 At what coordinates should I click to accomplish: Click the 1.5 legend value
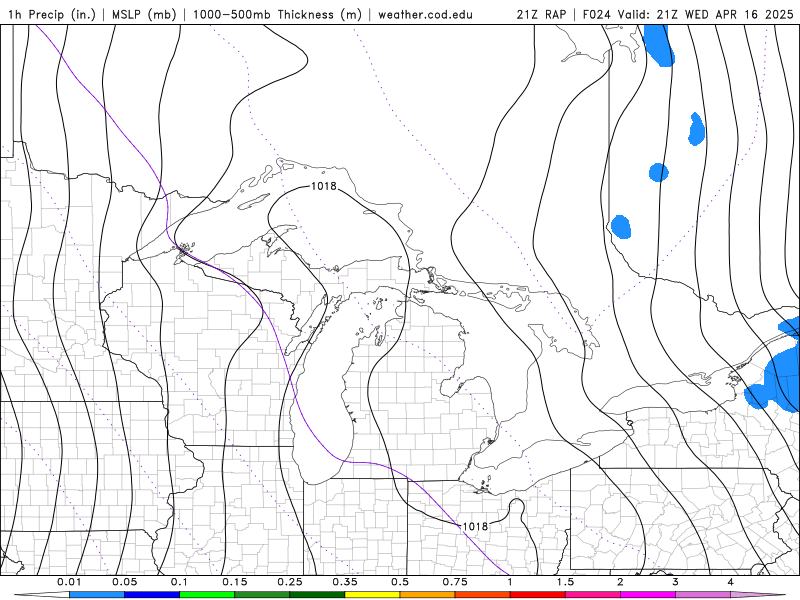[x=565, y=582]
